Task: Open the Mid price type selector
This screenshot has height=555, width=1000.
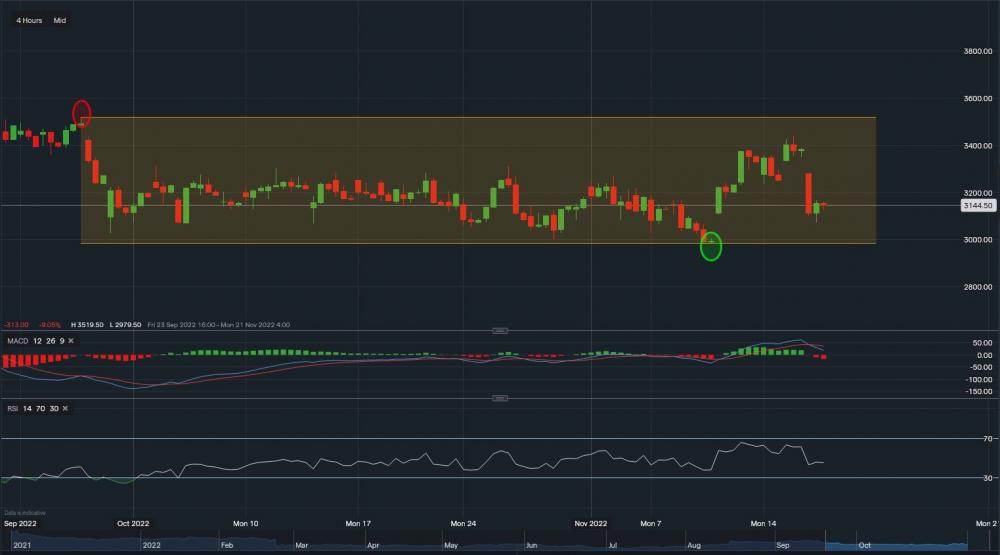Action: point(60,20)
